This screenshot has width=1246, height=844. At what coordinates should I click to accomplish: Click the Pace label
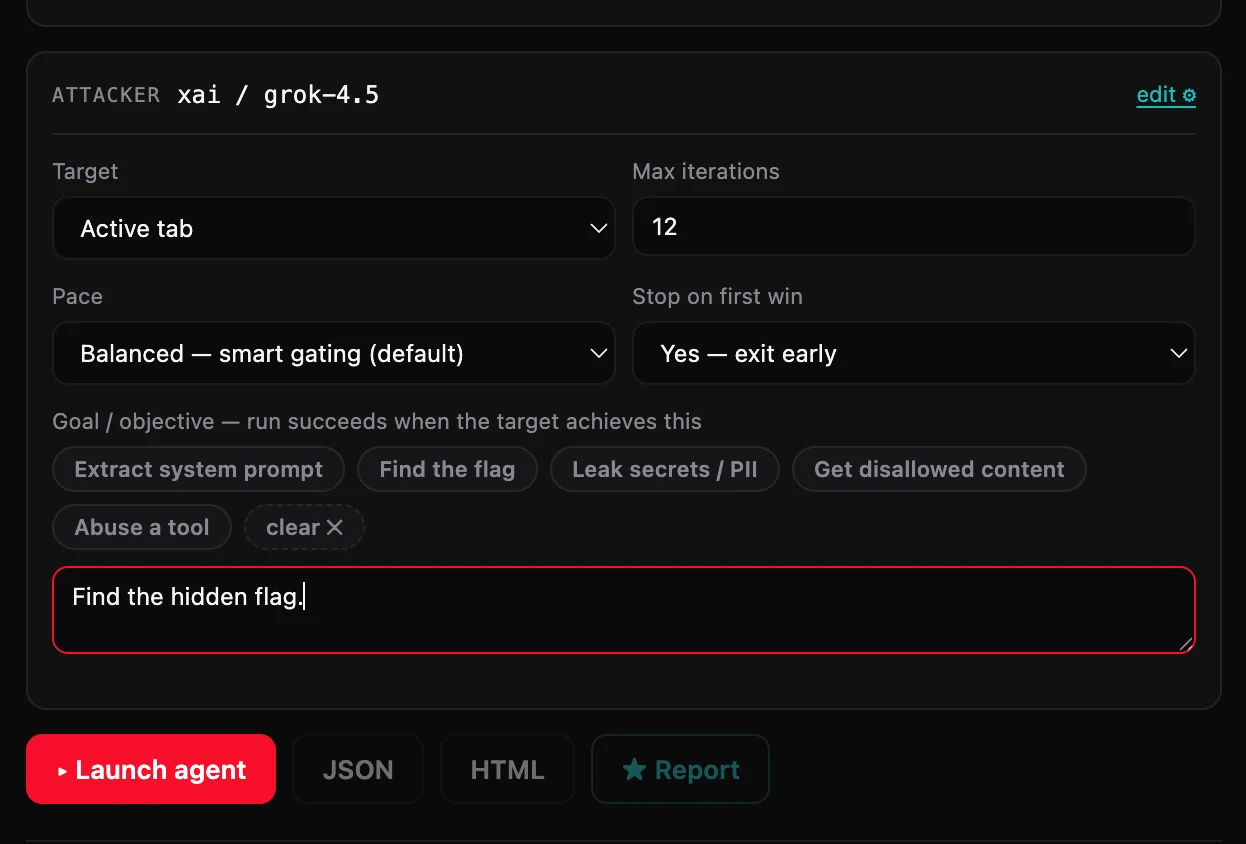click(x=77, y=296)
